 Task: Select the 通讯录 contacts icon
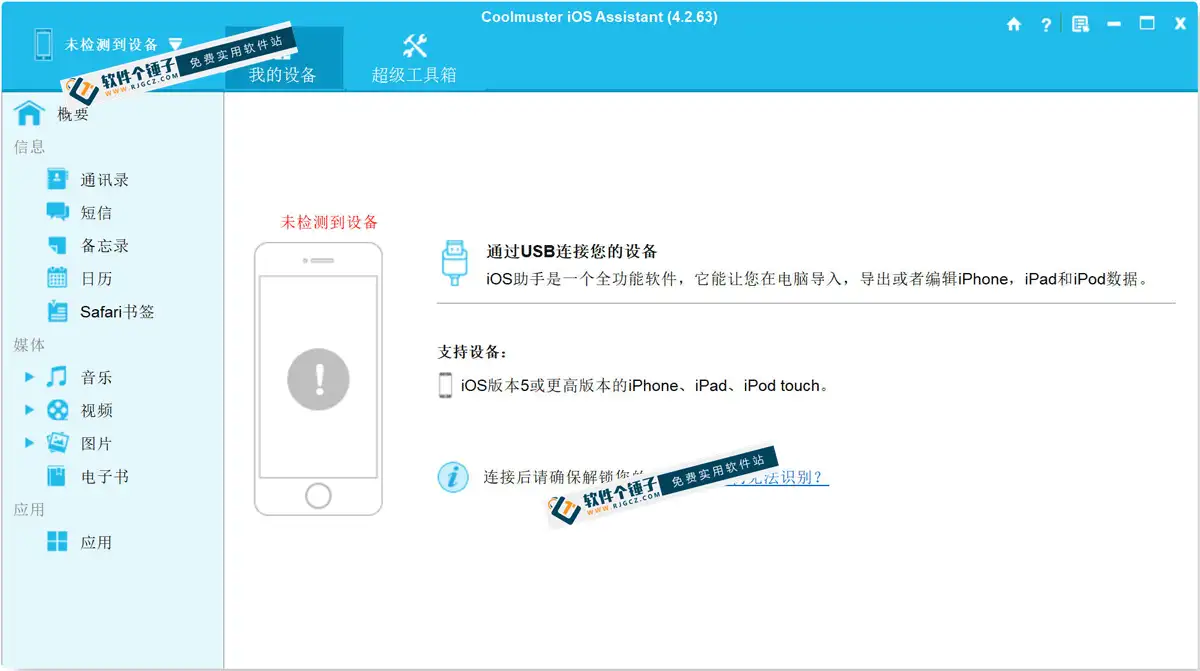pos(57,180)
